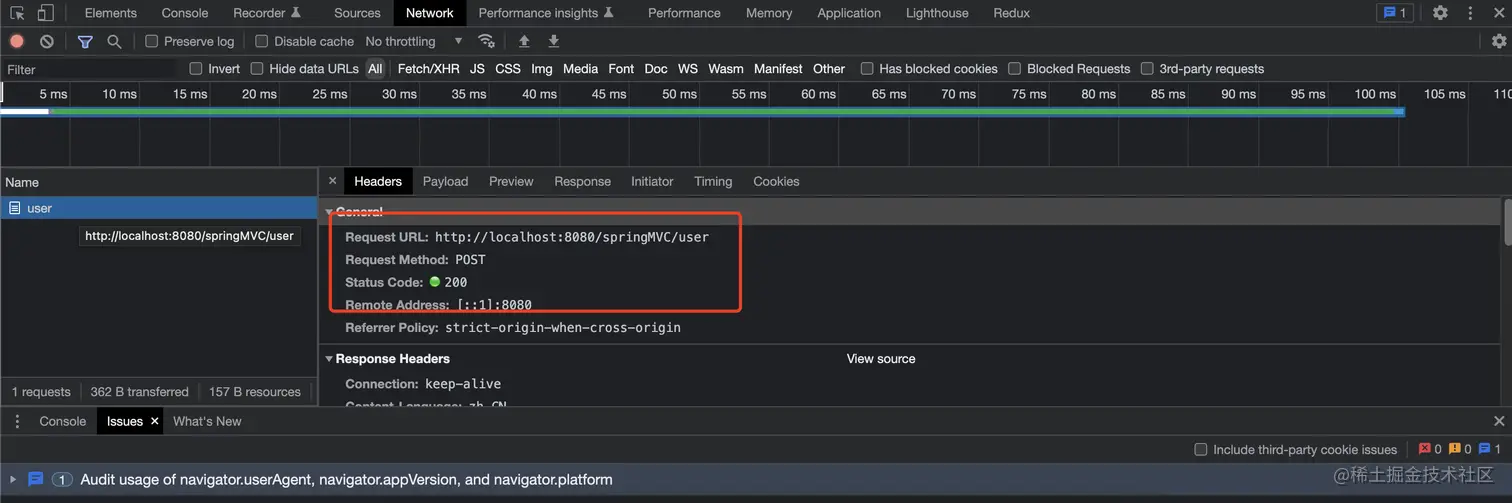Image resolution: width=1512 pixels, height=503 pixels.
Task: Export HAR file with download arrow
Action: [554, 41]
